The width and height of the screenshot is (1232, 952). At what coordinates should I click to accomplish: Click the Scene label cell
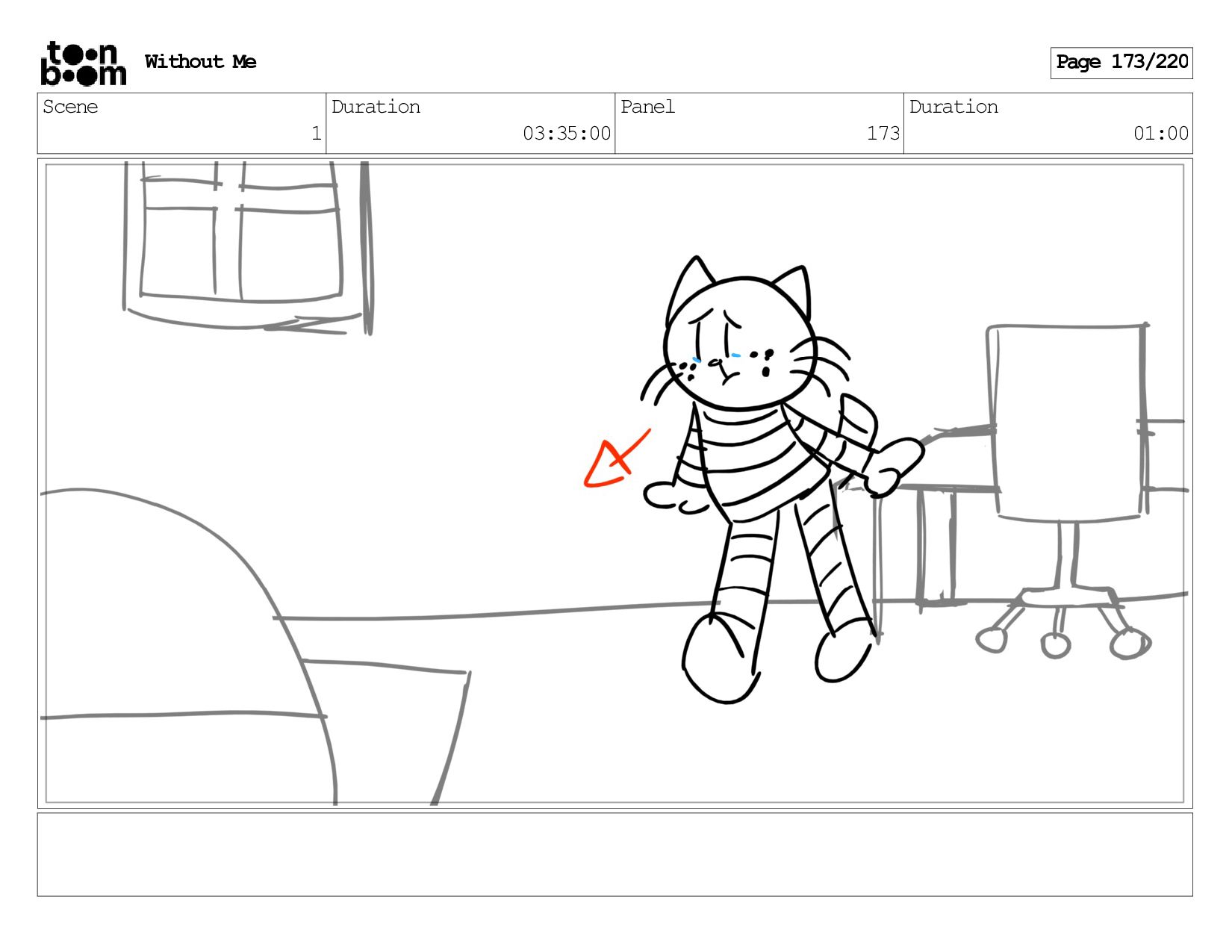pos(181,123)
